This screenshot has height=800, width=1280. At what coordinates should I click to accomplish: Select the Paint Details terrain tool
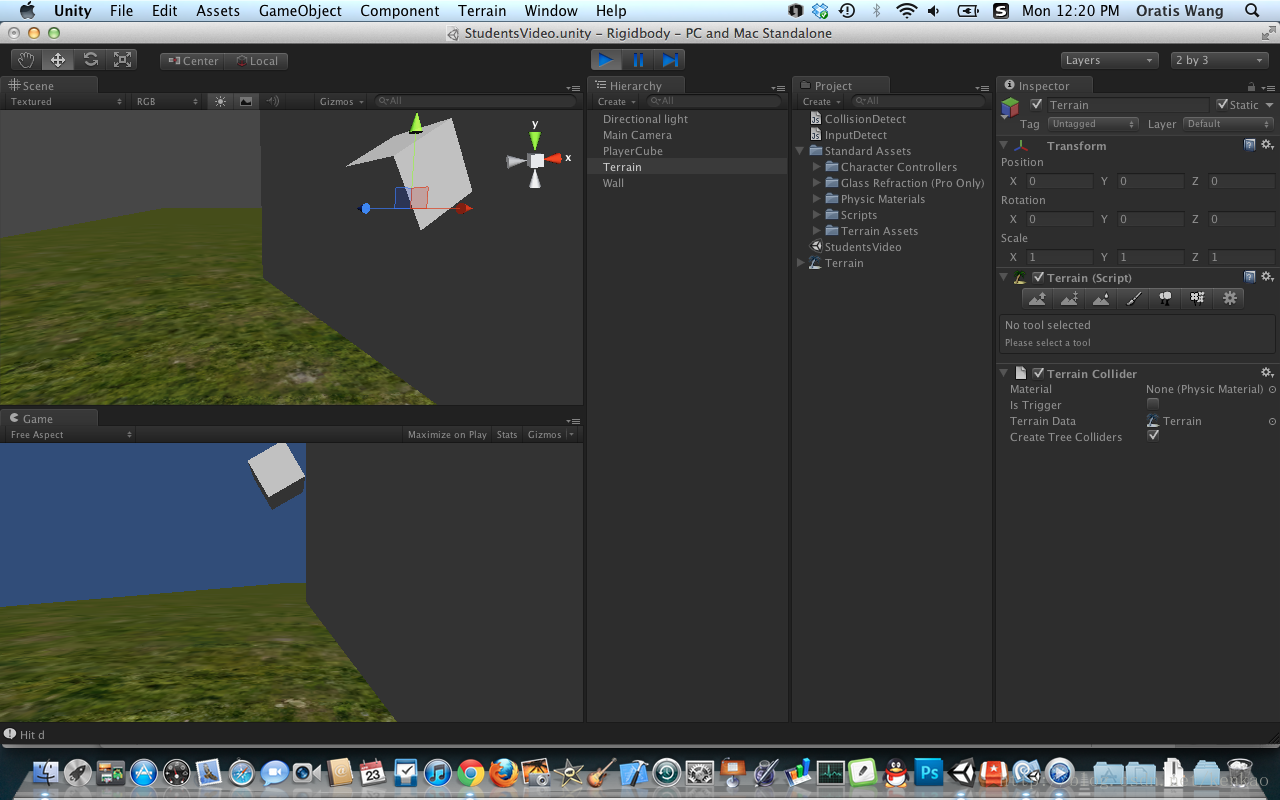[x=1197, y=298]
